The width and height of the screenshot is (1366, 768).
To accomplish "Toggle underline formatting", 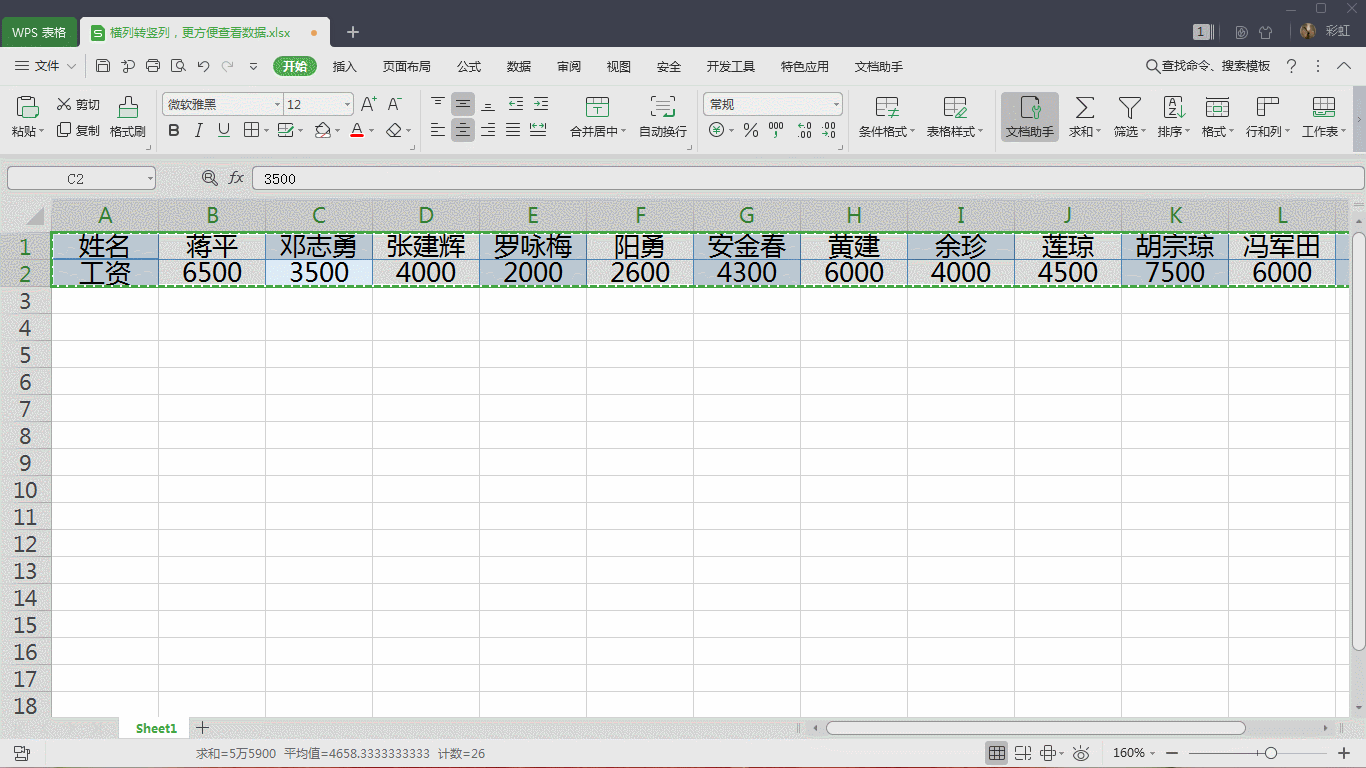I will coord(222,130).
